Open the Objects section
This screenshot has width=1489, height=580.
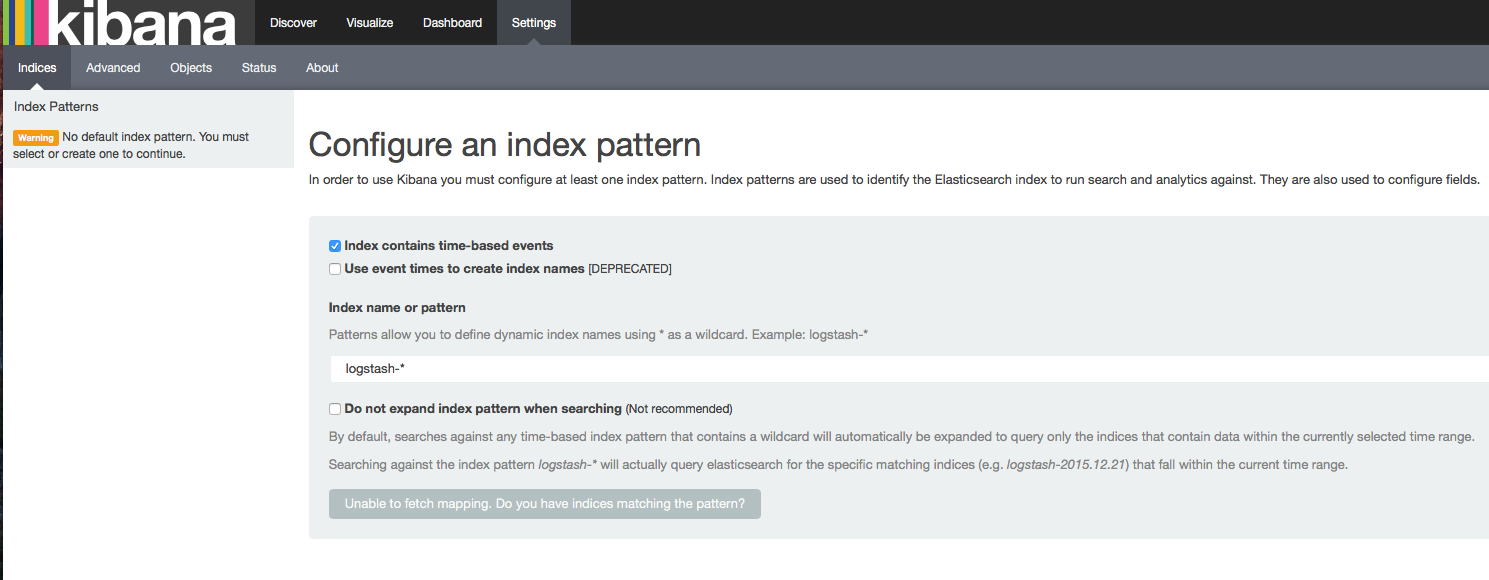click(x=191, y=68)
